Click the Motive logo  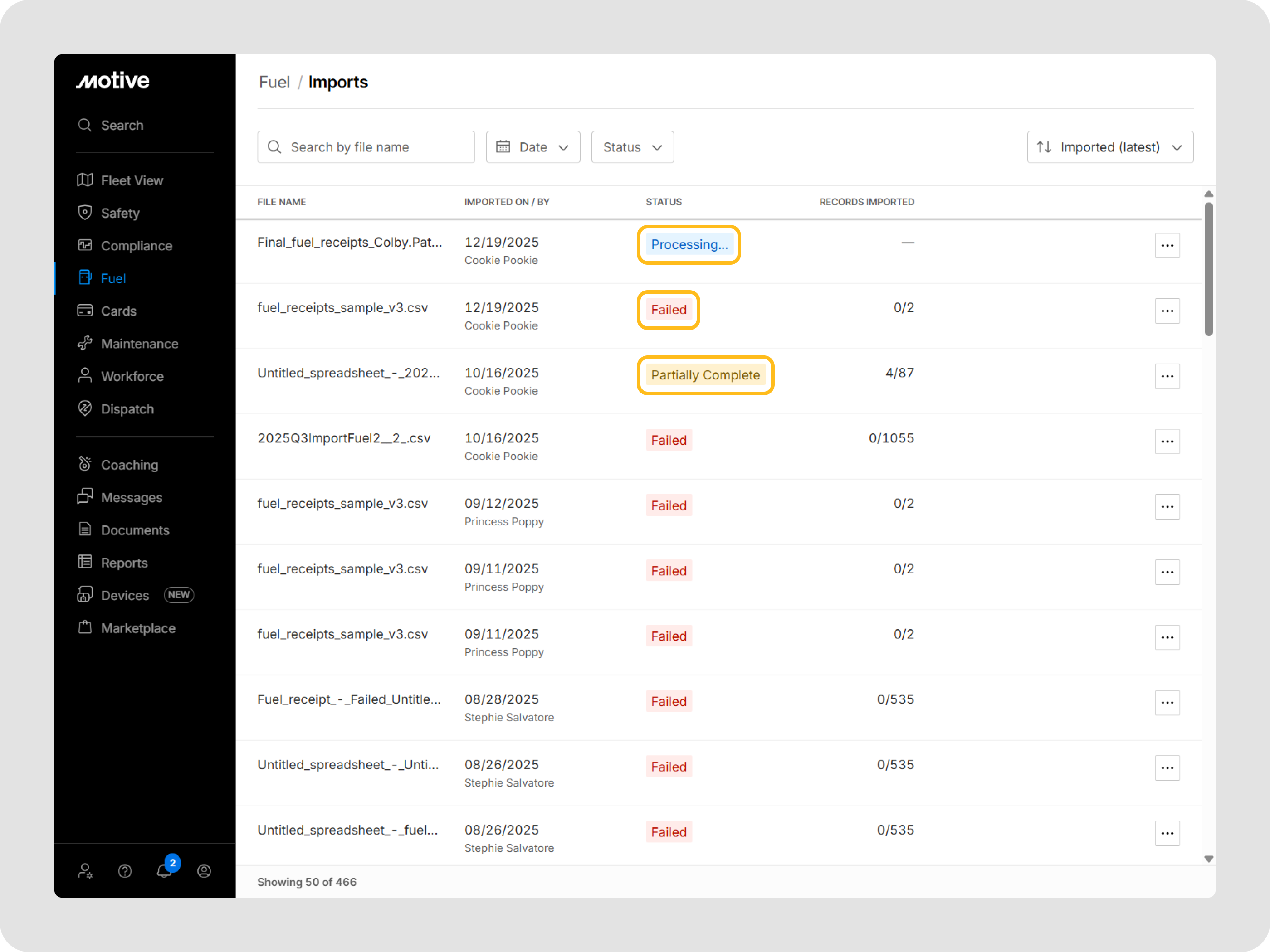(113, 81)
